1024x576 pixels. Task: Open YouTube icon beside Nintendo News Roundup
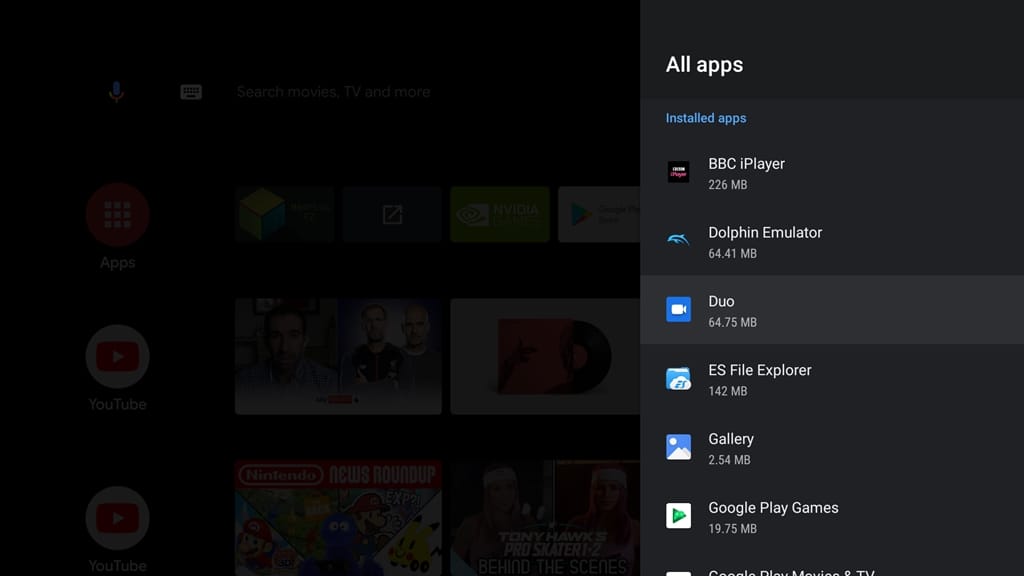click(117, 518)
